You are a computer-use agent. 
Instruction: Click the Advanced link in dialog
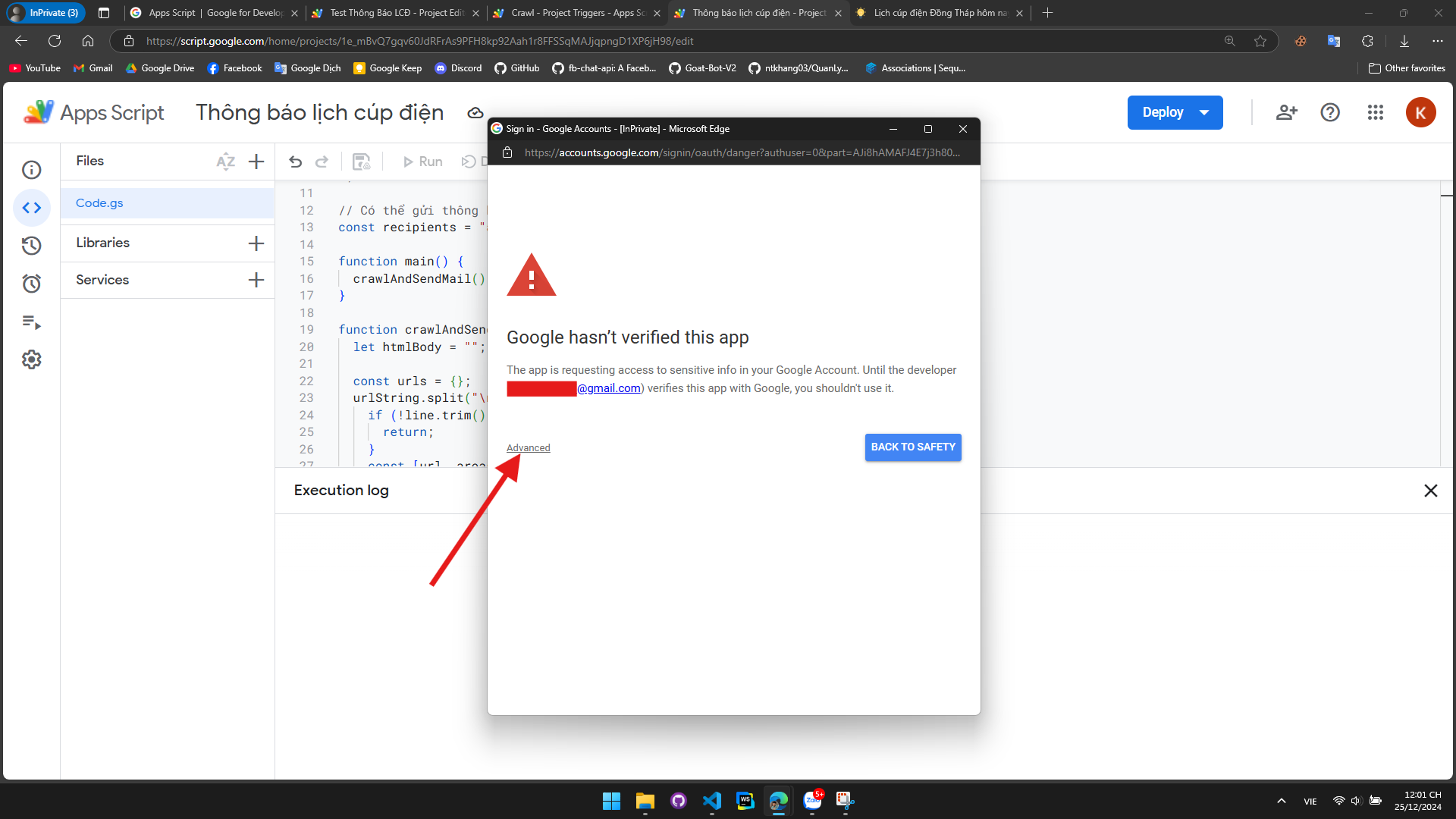[528, 448]
